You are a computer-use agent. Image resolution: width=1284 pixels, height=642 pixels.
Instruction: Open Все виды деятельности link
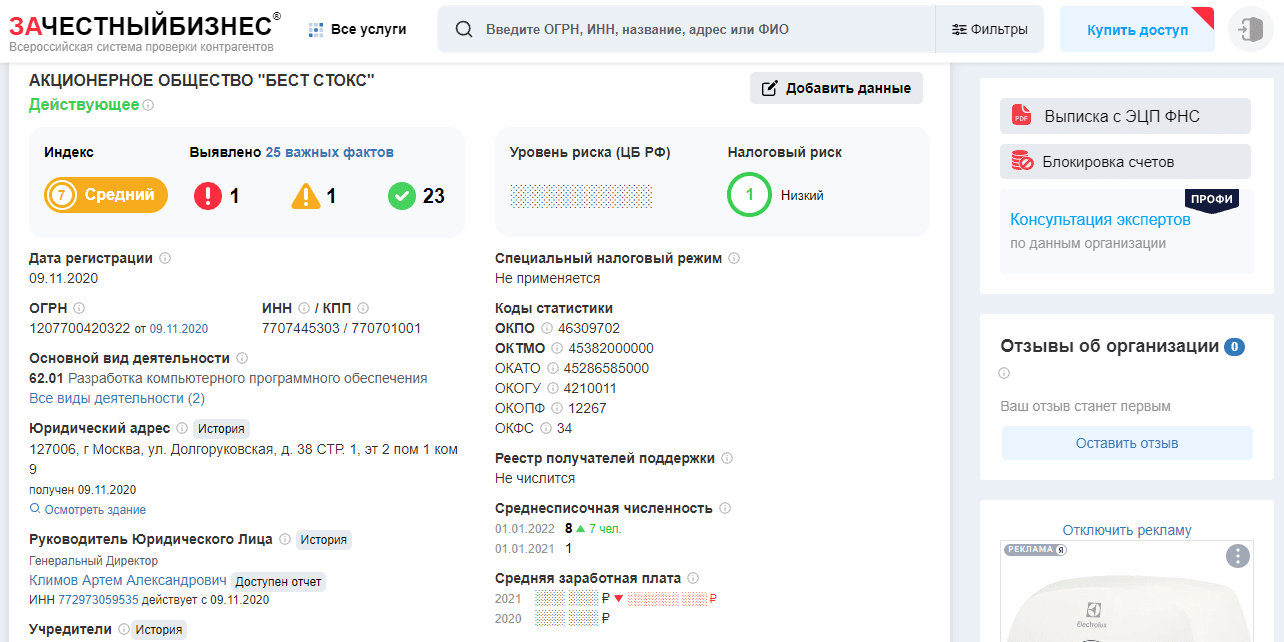(x=117, y=398)
